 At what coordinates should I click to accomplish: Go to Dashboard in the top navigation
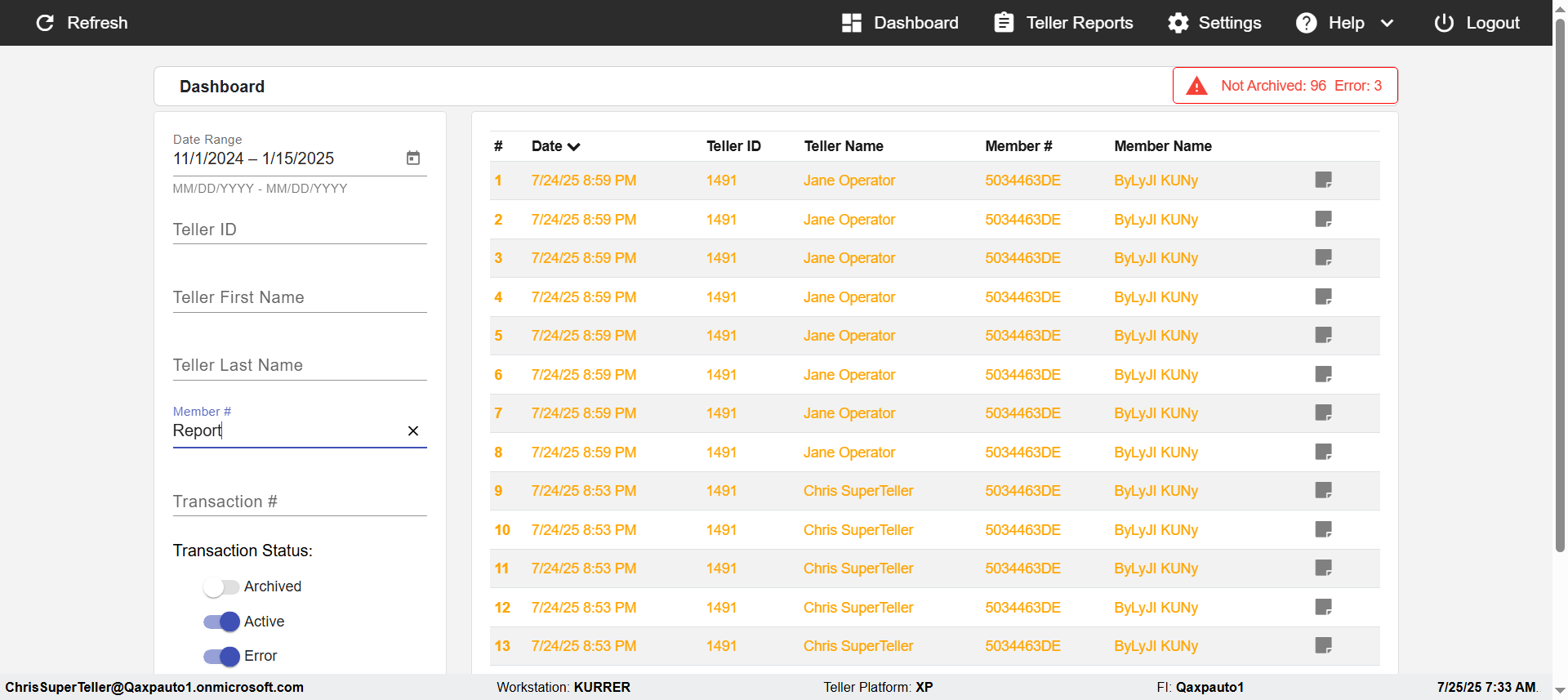coord(900,23)
